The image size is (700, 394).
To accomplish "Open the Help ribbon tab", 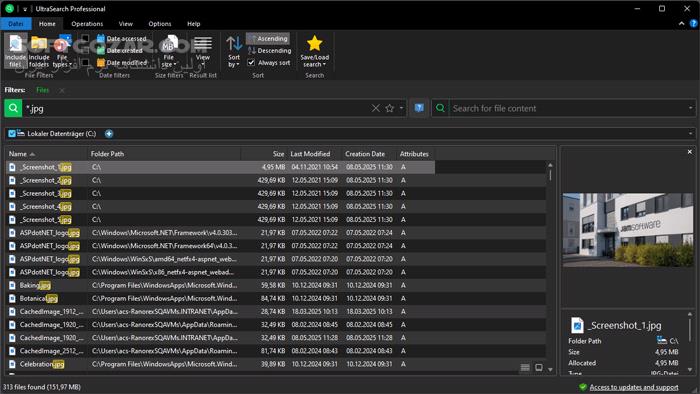I will pos(193,24).
